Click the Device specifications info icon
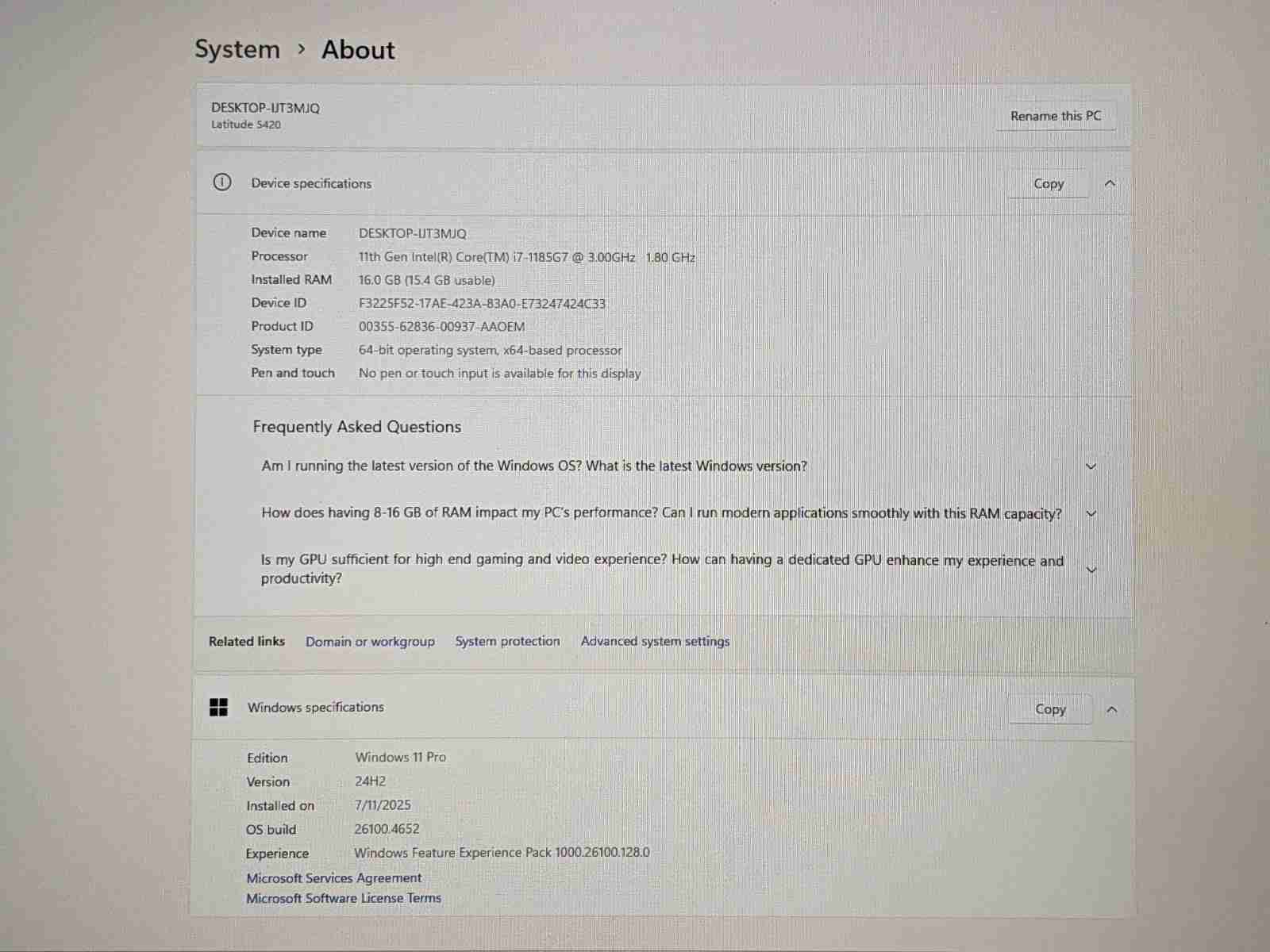This screenshot has height=952, width=1270. click(222, 182)
